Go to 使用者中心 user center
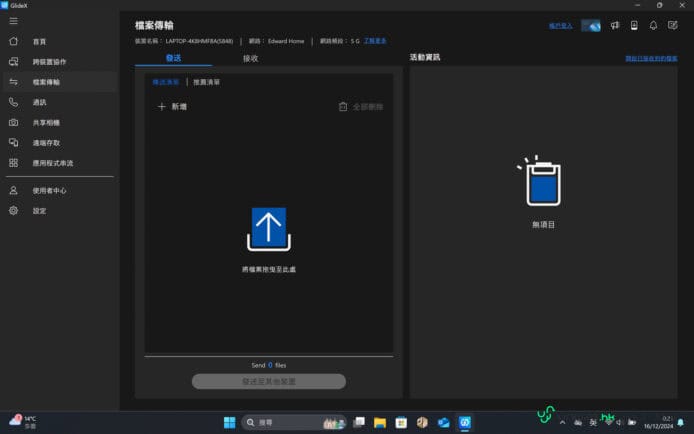Viewport: 694px width, 434px height. tap(49, 190)
